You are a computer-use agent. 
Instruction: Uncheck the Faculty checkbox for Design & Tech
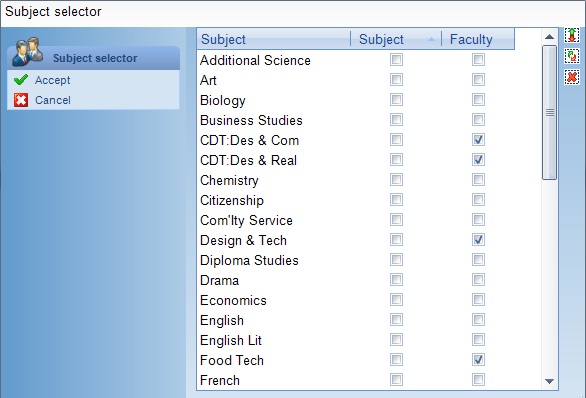(478, 240)
